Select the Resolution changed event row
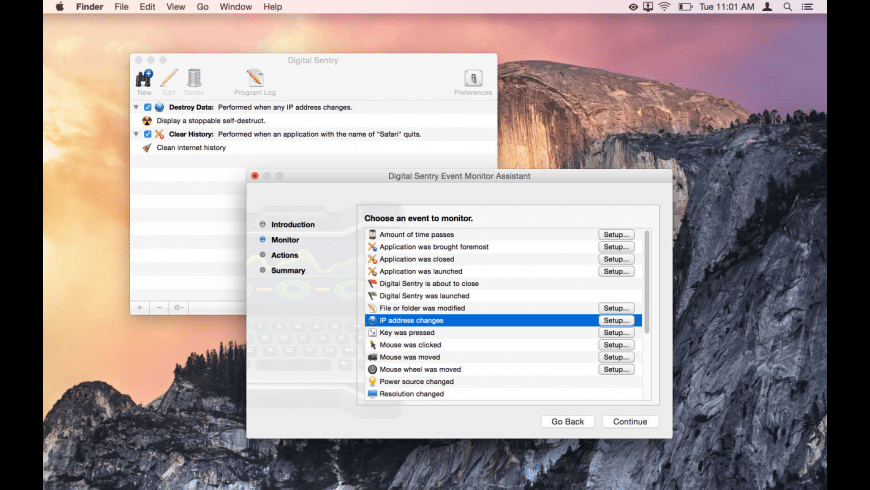 click(480, 394)
